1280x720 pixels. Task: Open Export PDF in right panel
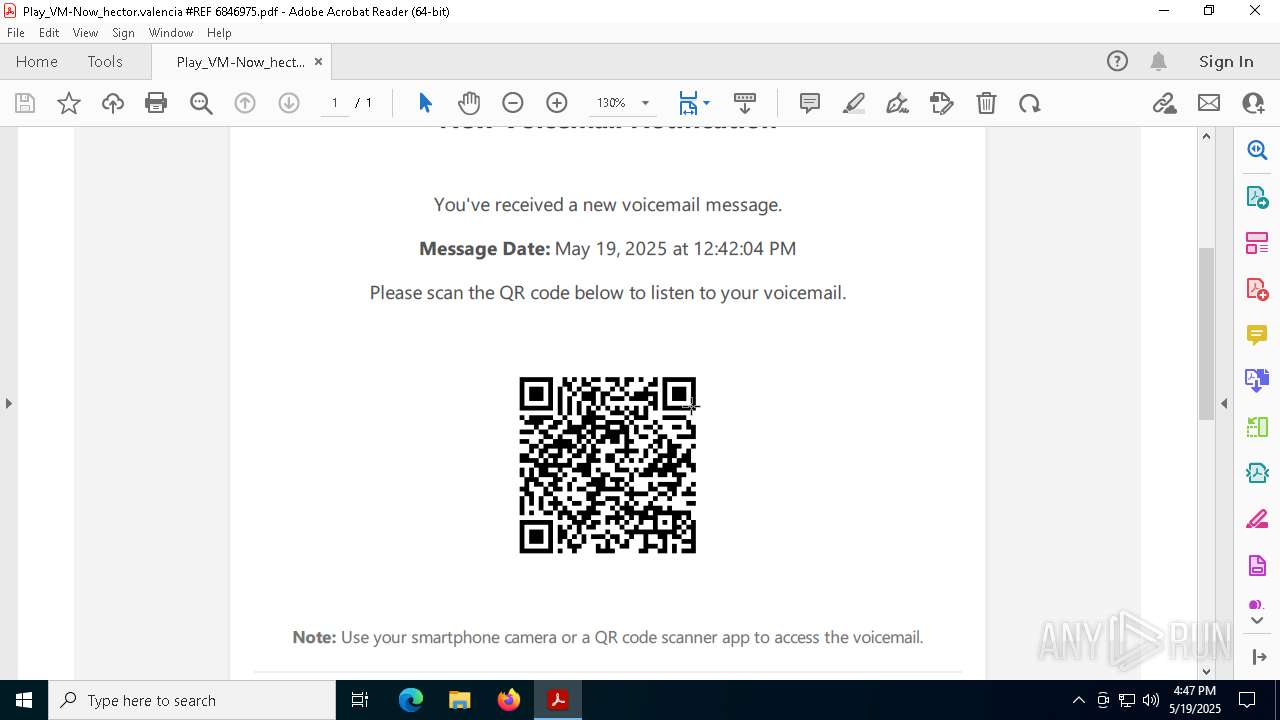[1257, 197]
